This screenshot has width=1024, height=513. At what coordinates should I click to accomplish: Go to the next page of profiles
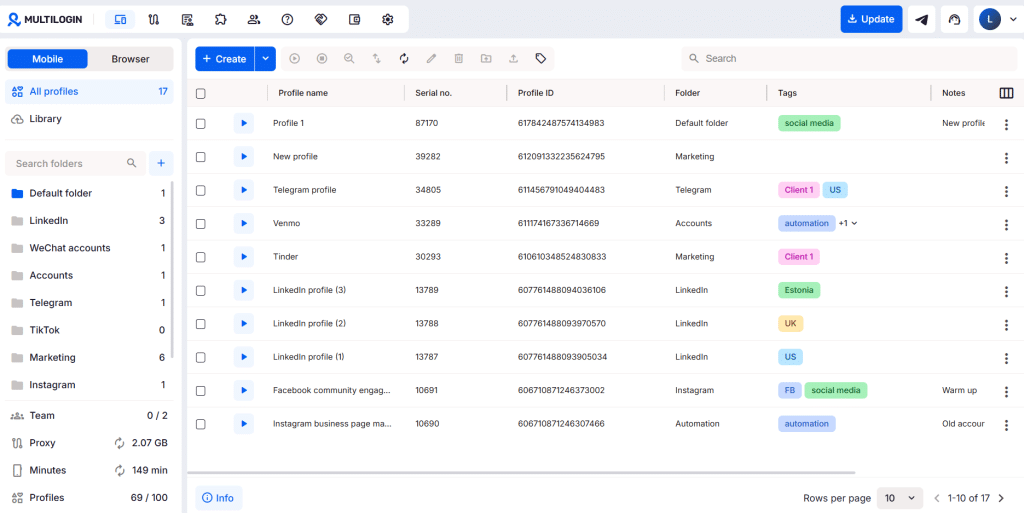1001,498
